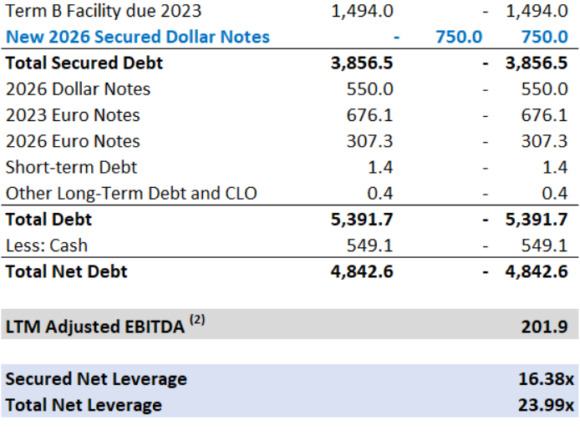Select the Term B Facility due 2023 label
This screenshot has height=435, width=580.
tap(104, 11)
